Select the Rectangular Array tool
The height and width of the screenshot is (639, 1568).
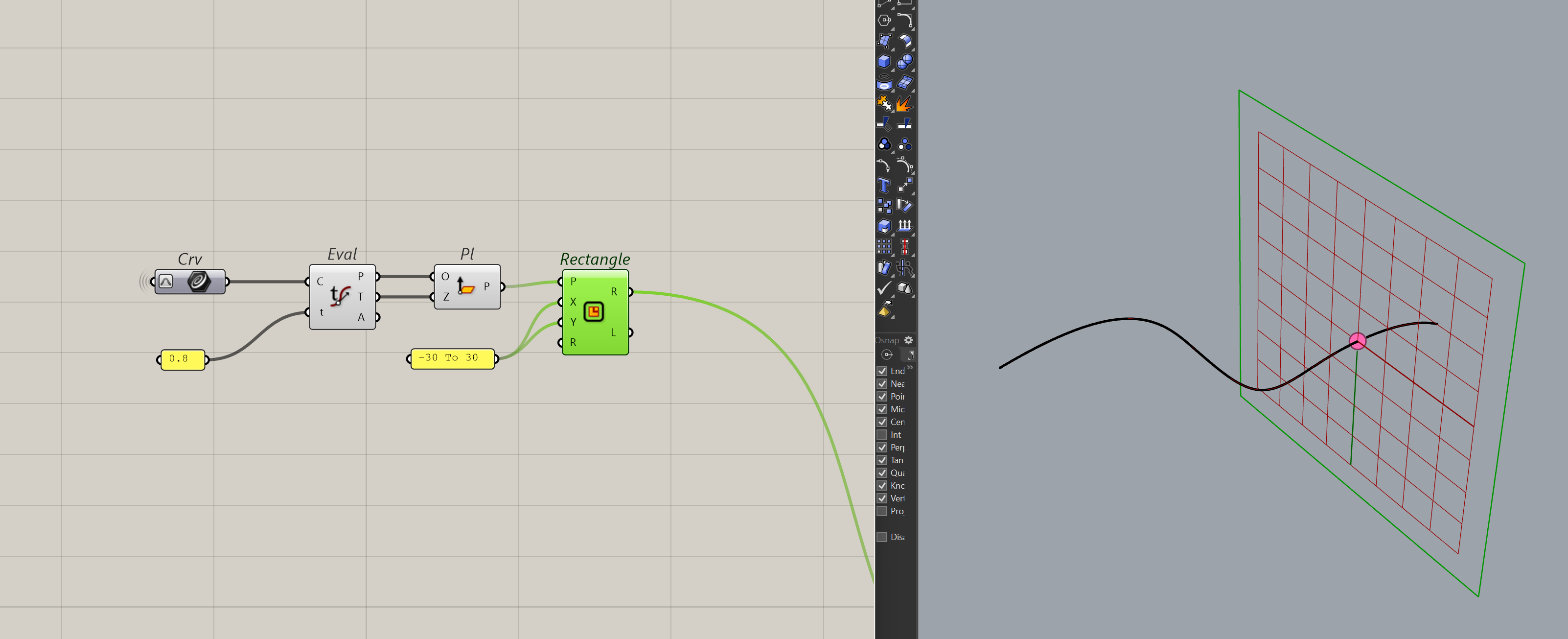[x=884, y=247]
